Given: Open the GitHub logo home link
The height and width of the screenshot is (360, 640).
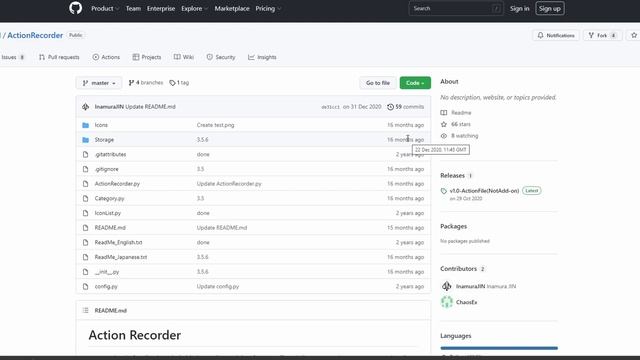Looking at the screenshot, I should click(x=76, y=8).
